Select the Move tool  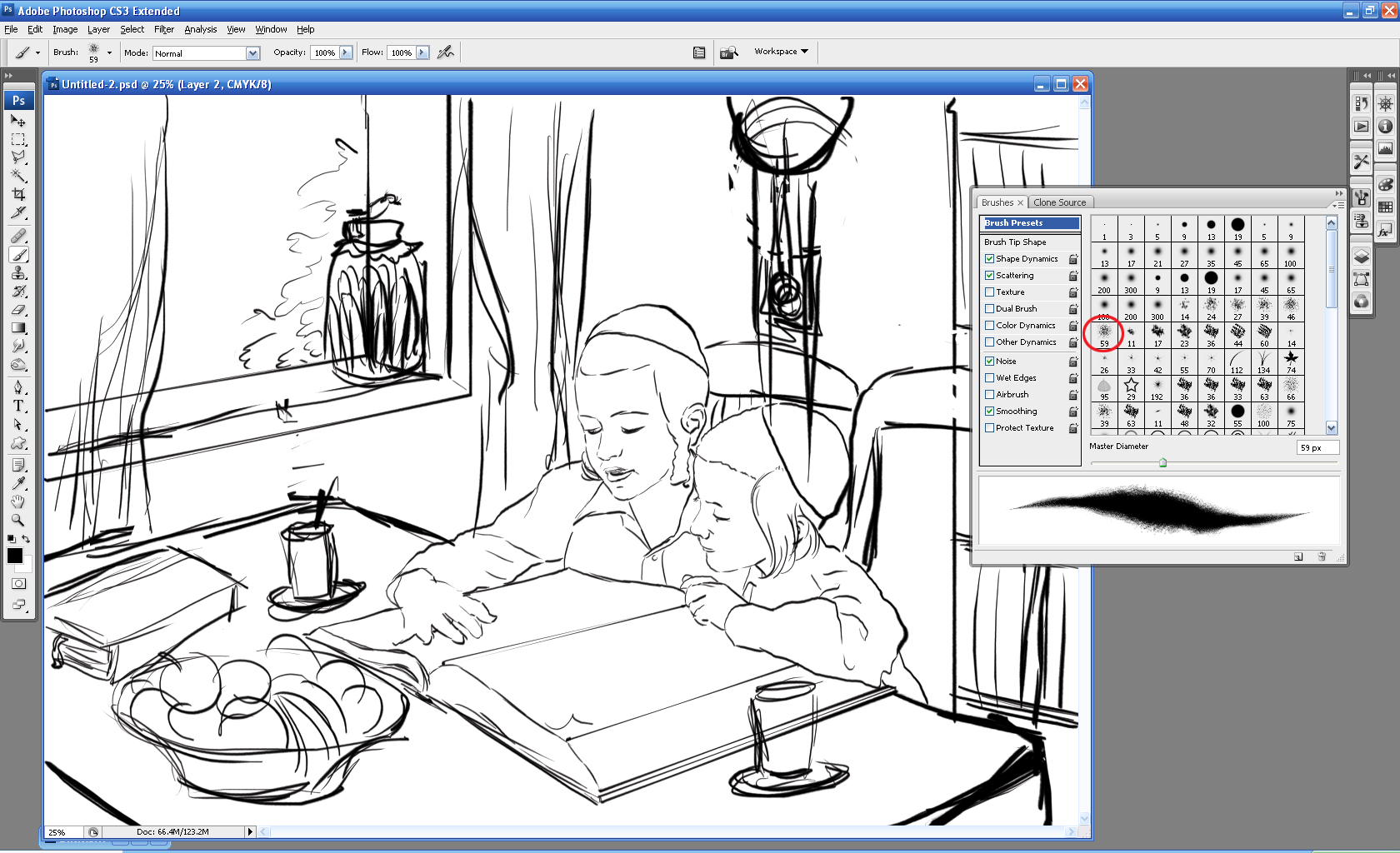pos(17,121)
